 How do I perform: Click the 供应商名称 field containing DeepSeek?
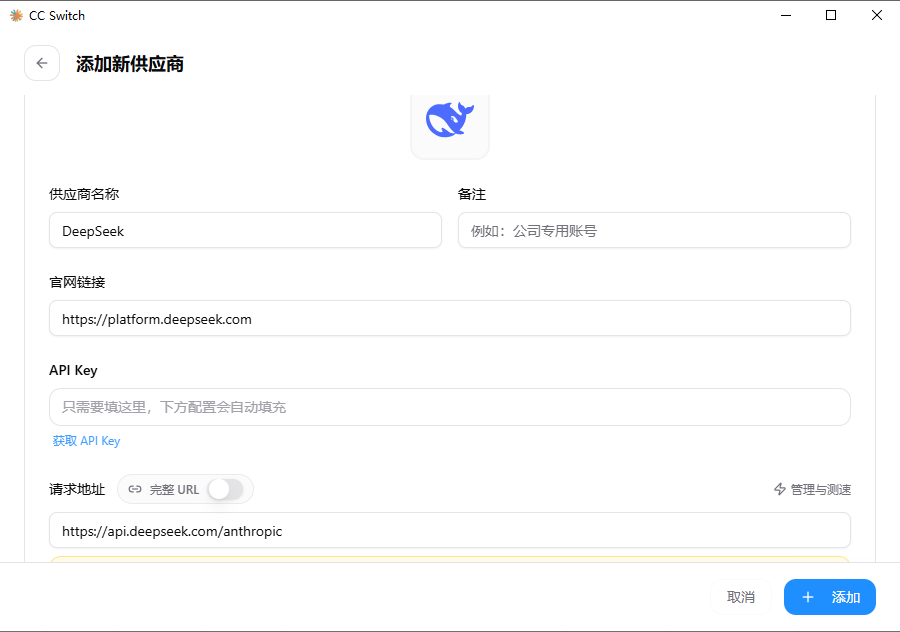(x=246, y=230)
